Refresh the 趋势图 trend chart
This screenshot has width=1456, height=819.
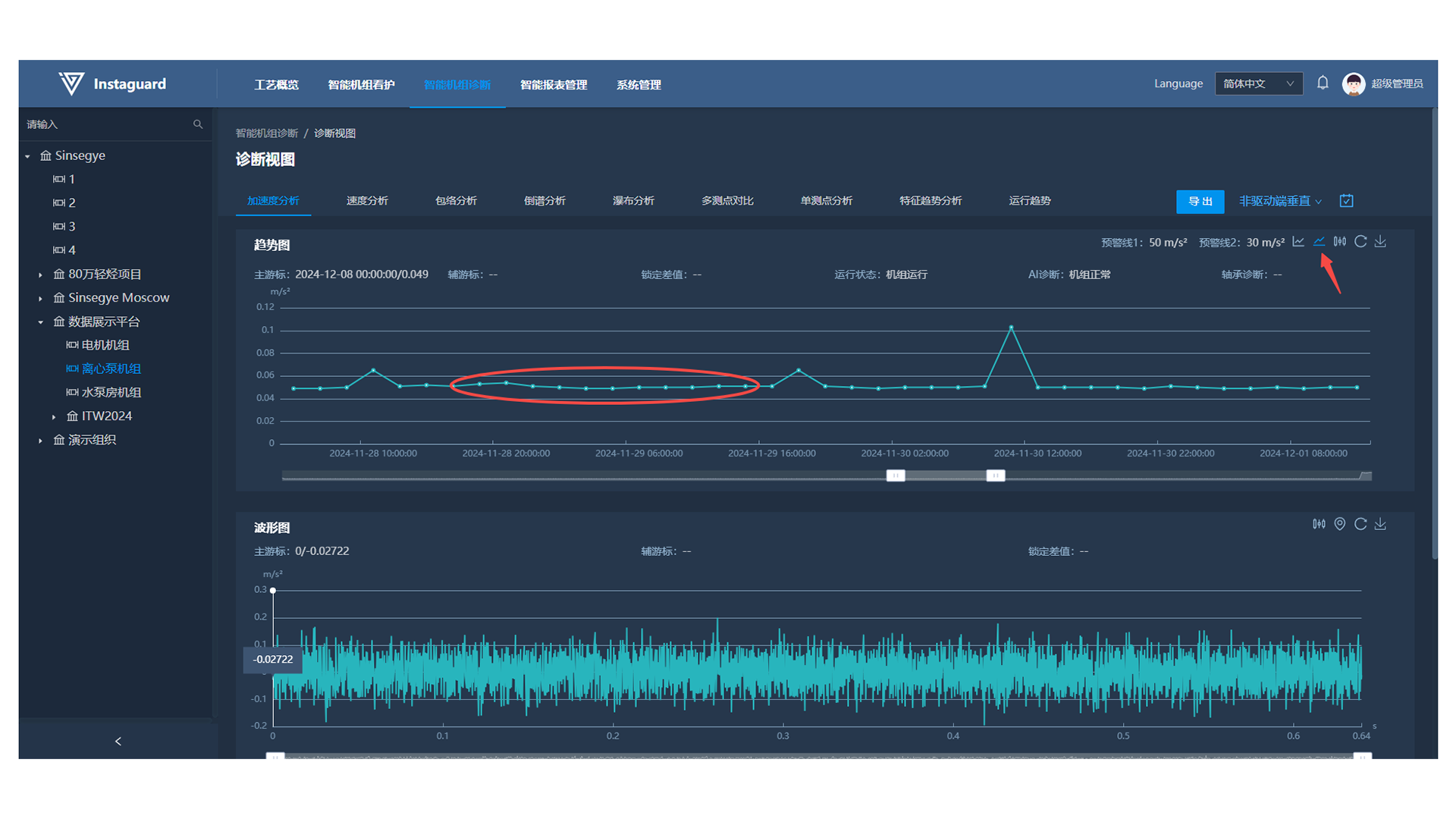1360,242
